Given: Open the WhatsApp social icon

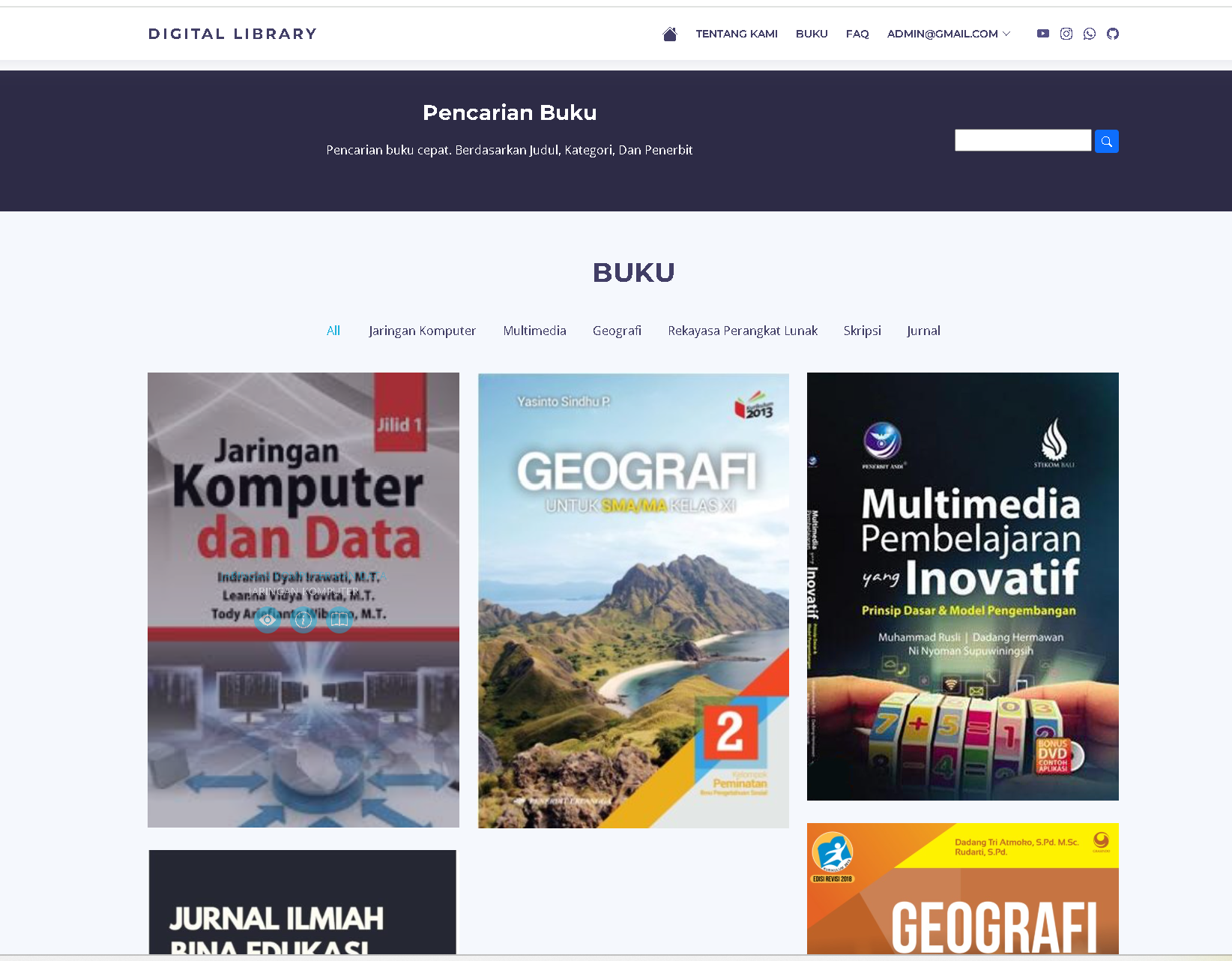Looking at the screenshot, I should (1089, 34).
